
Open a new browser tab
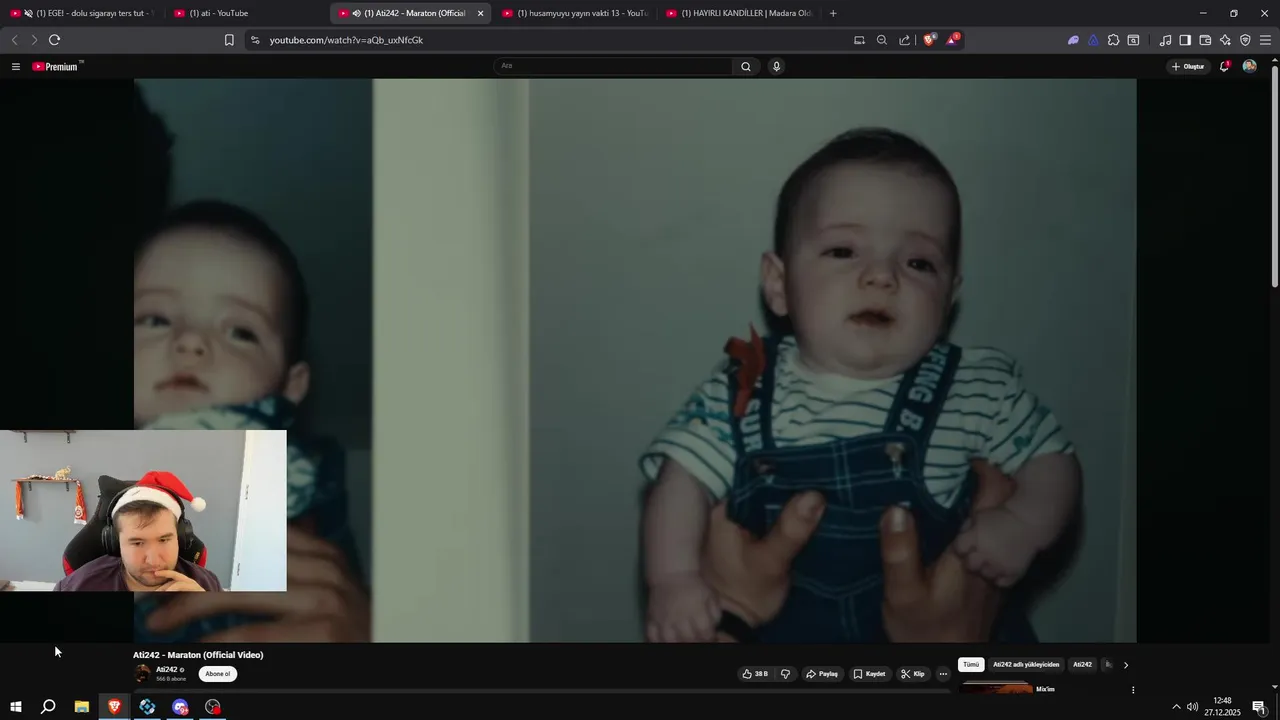coord(833,13)
